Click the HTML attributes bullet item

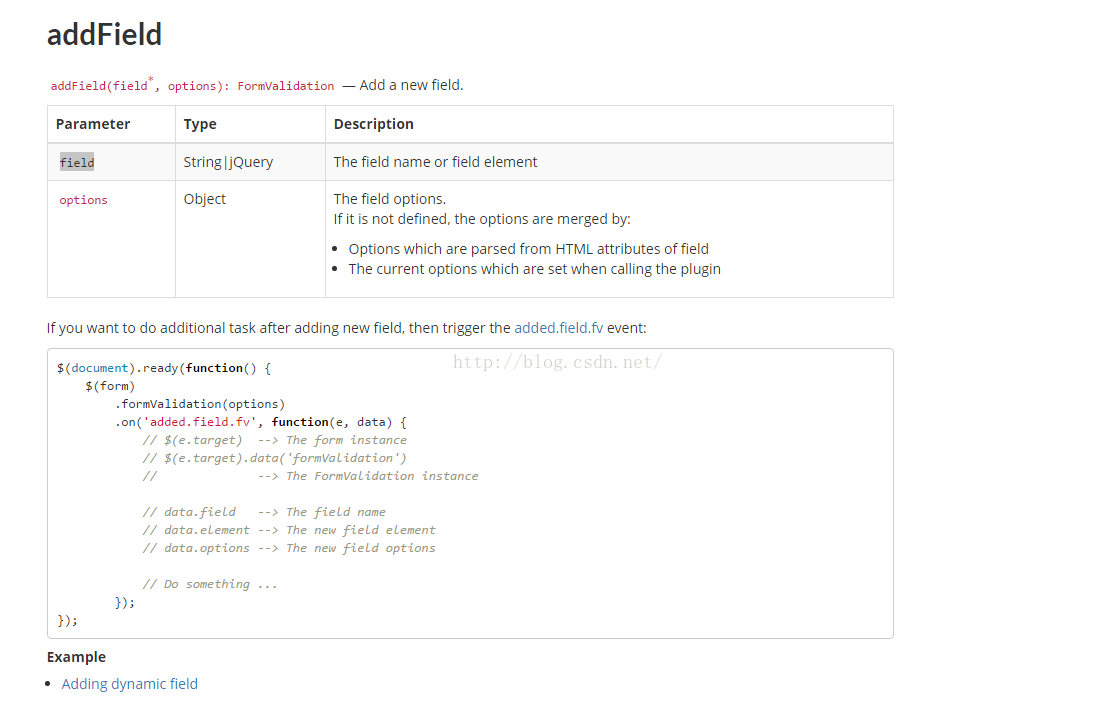[528, 249]
